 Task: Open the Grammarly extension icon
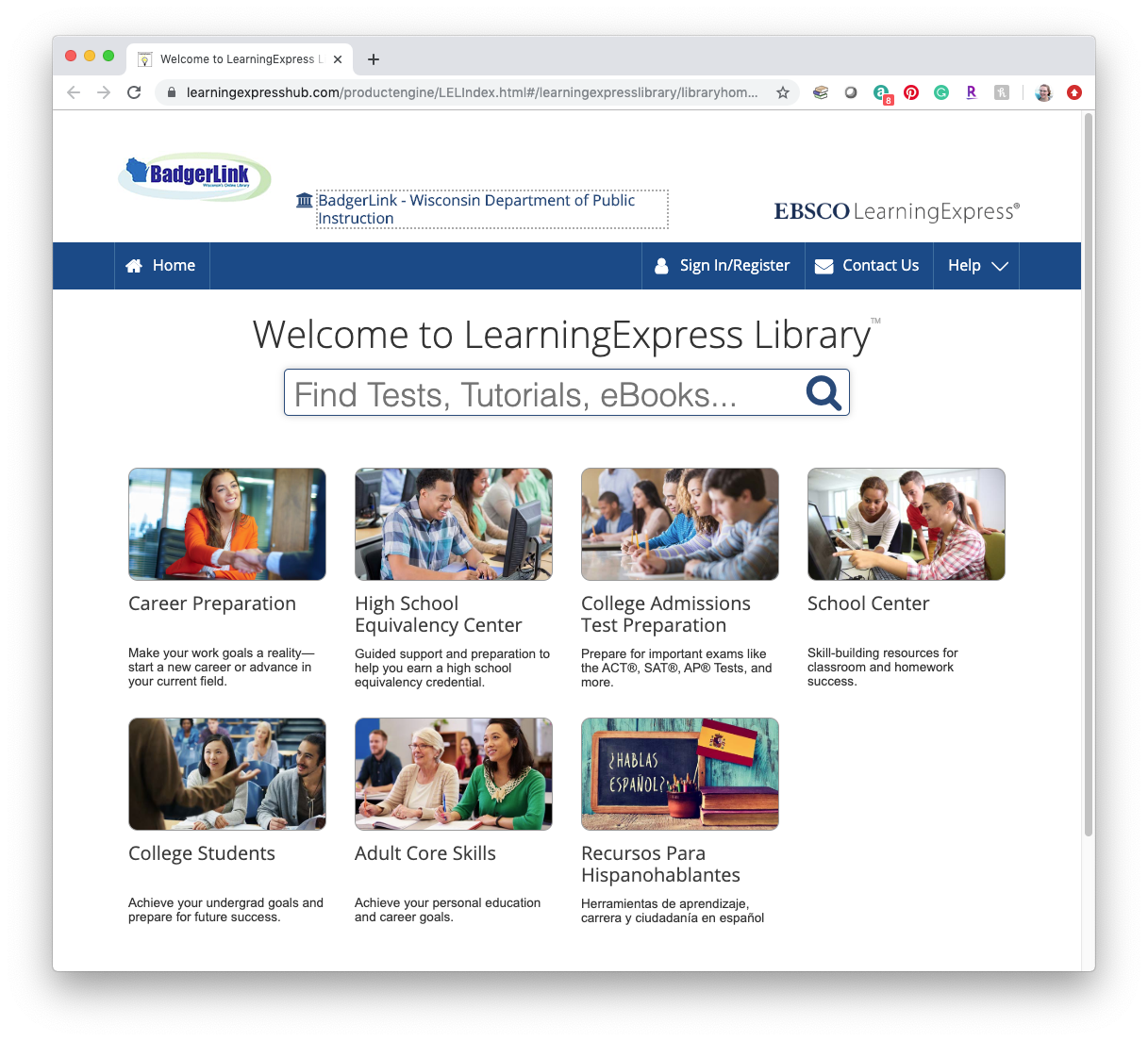tap(941, 92)
